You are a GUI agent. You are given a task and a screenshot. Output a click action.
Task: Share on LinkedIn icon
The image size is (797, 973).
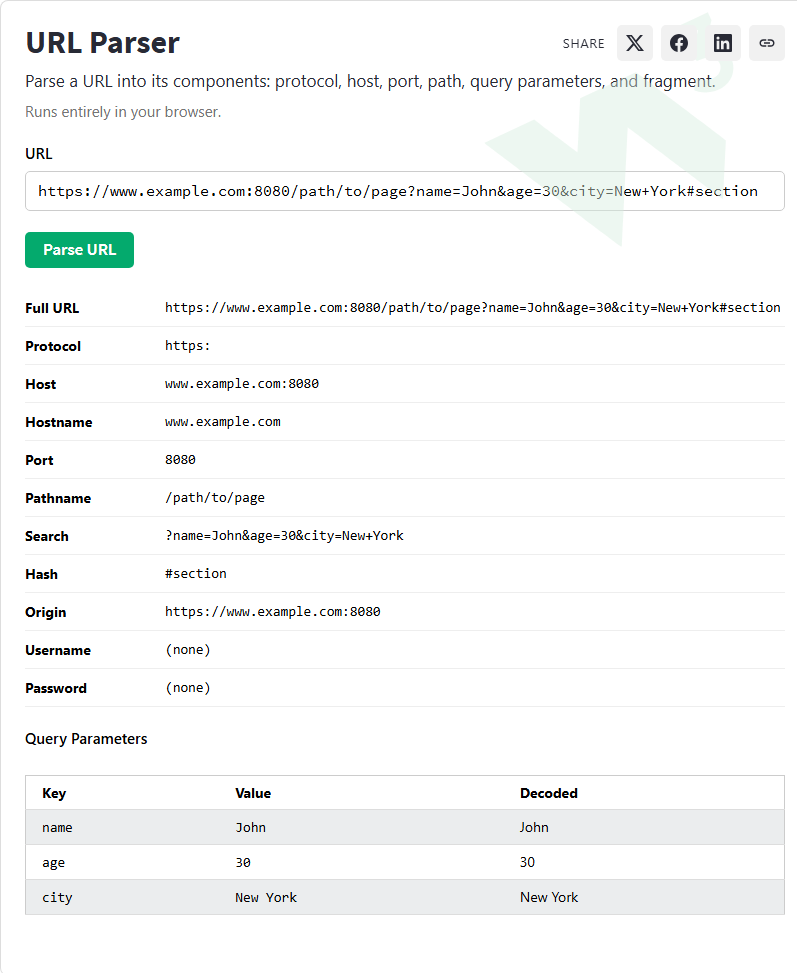(x=723, y=43)
